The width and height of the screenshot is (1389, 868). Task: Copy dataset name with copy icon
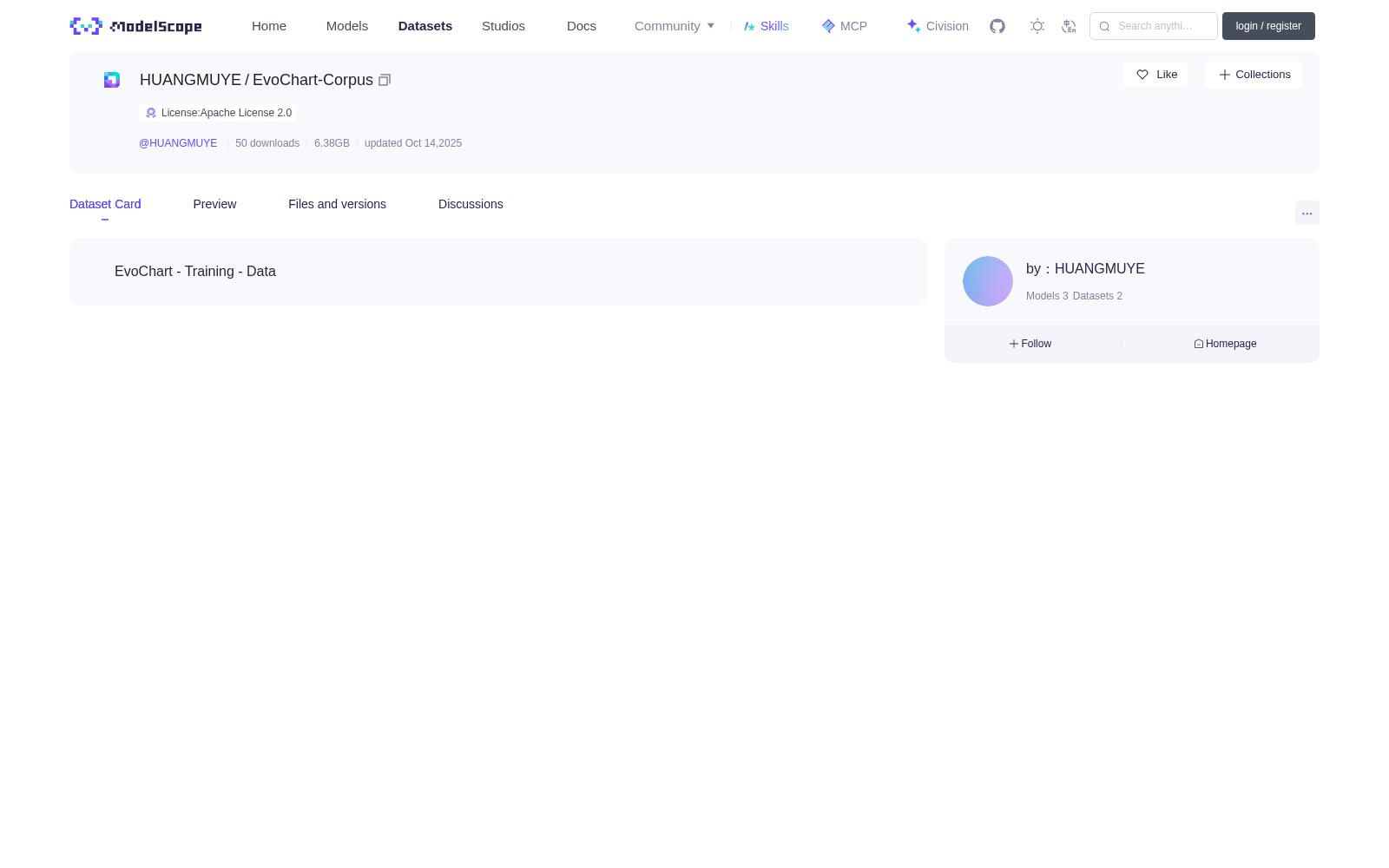(x=385, y=80)
